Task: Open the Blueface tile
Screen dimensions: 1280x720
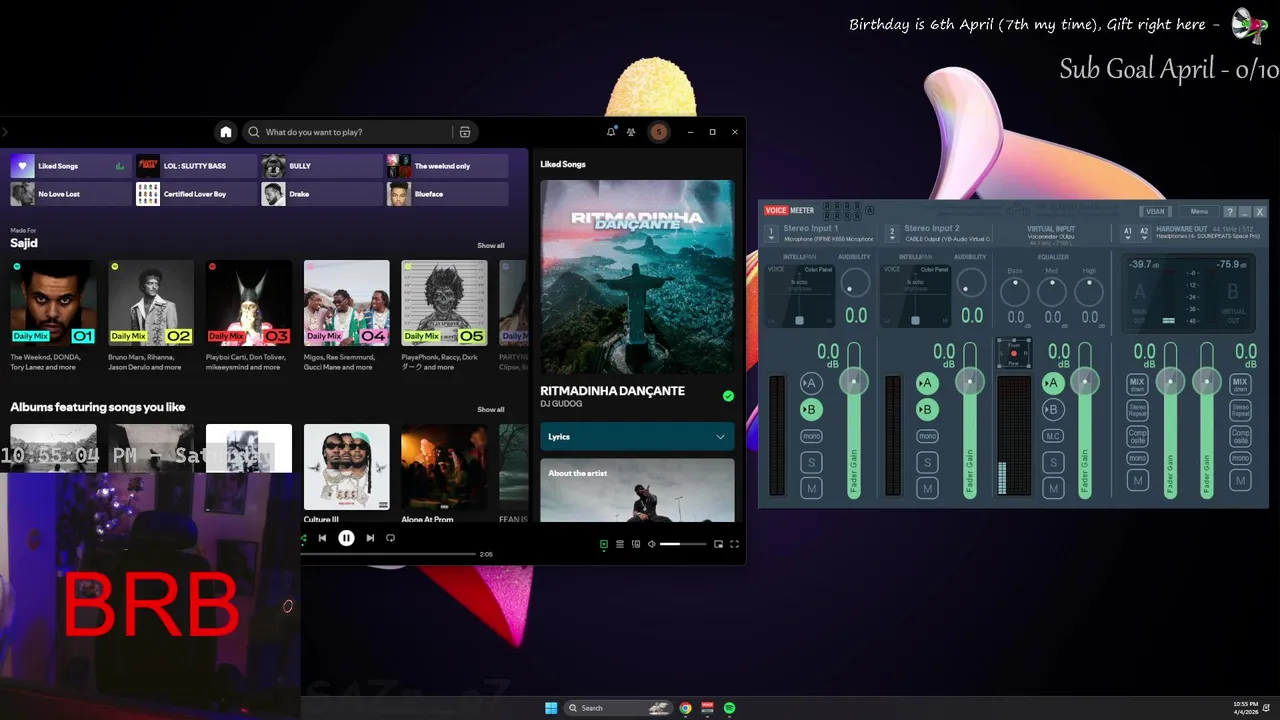Action: pos(447,194)
